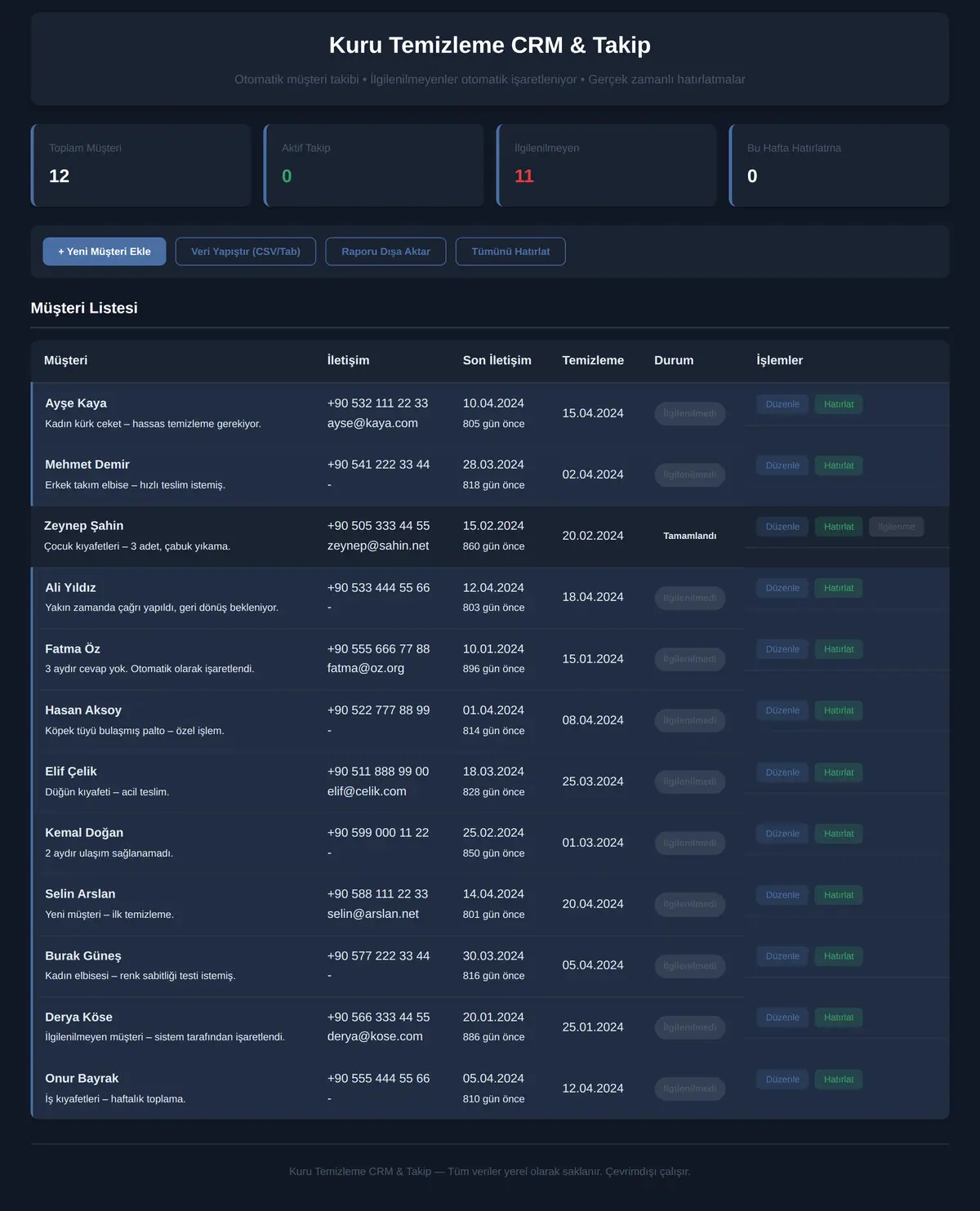Click Düzenle for Kemal Doğan
The image size is (980, 1211).
pyautogui.click(x=782, y=834)
